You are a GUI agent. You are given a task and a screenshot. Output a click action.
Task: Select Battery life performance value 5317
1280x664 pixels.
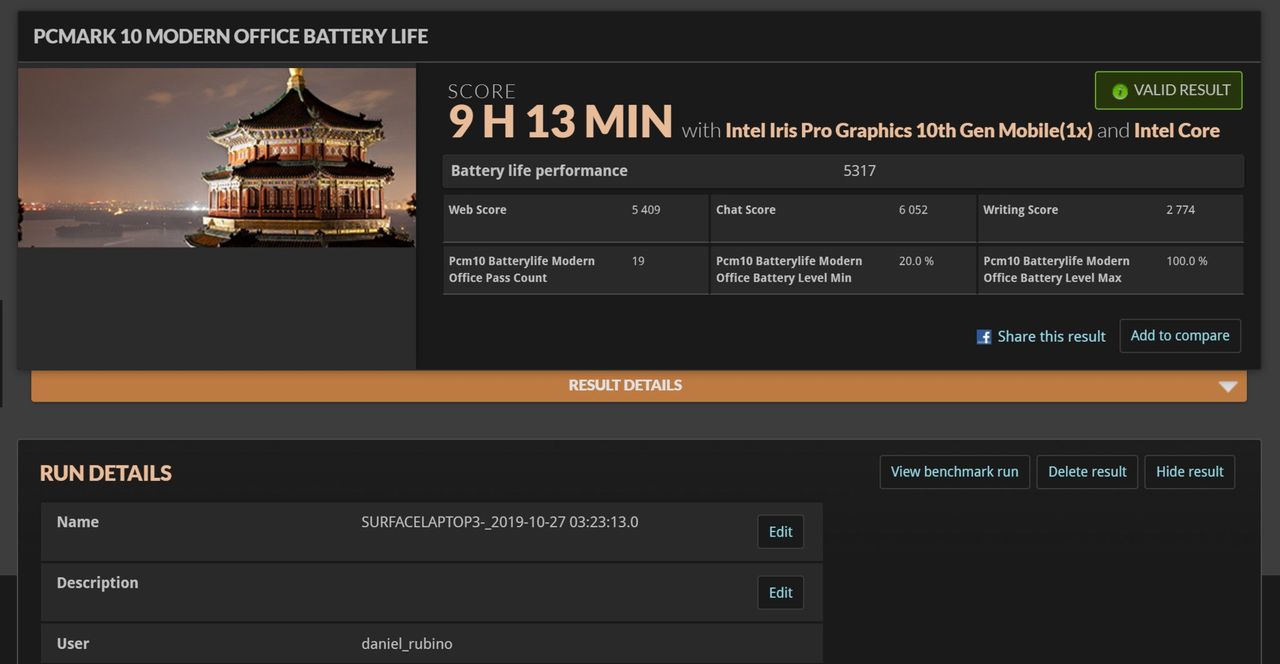pos(860,171)
